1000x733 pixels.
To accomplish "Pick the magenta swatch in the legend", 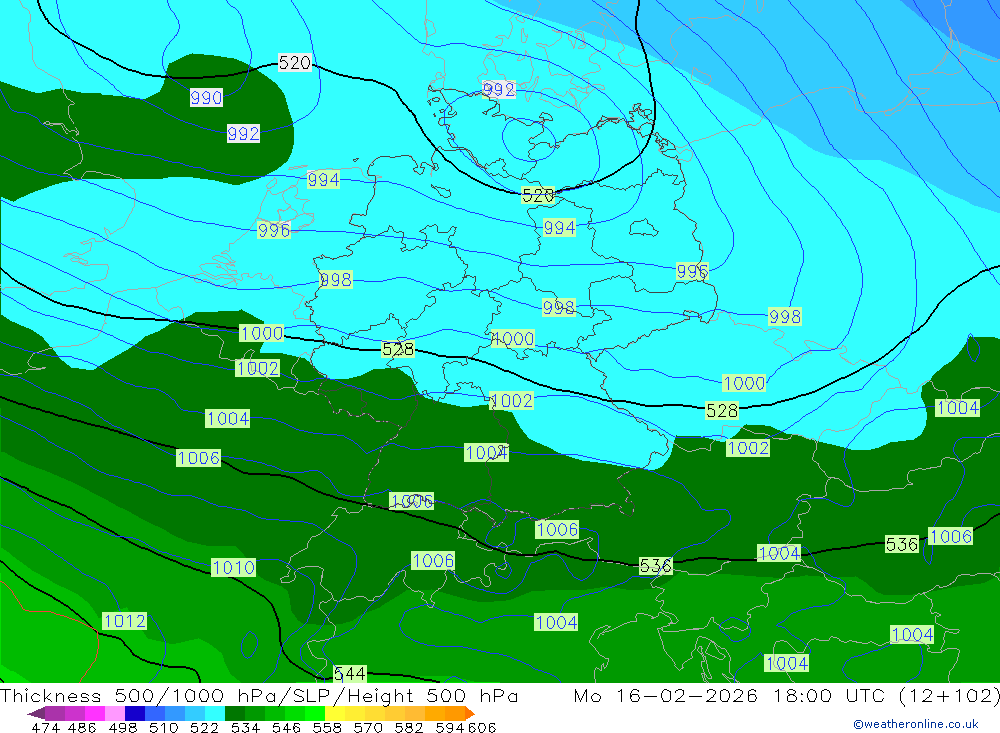I will 95,713.
